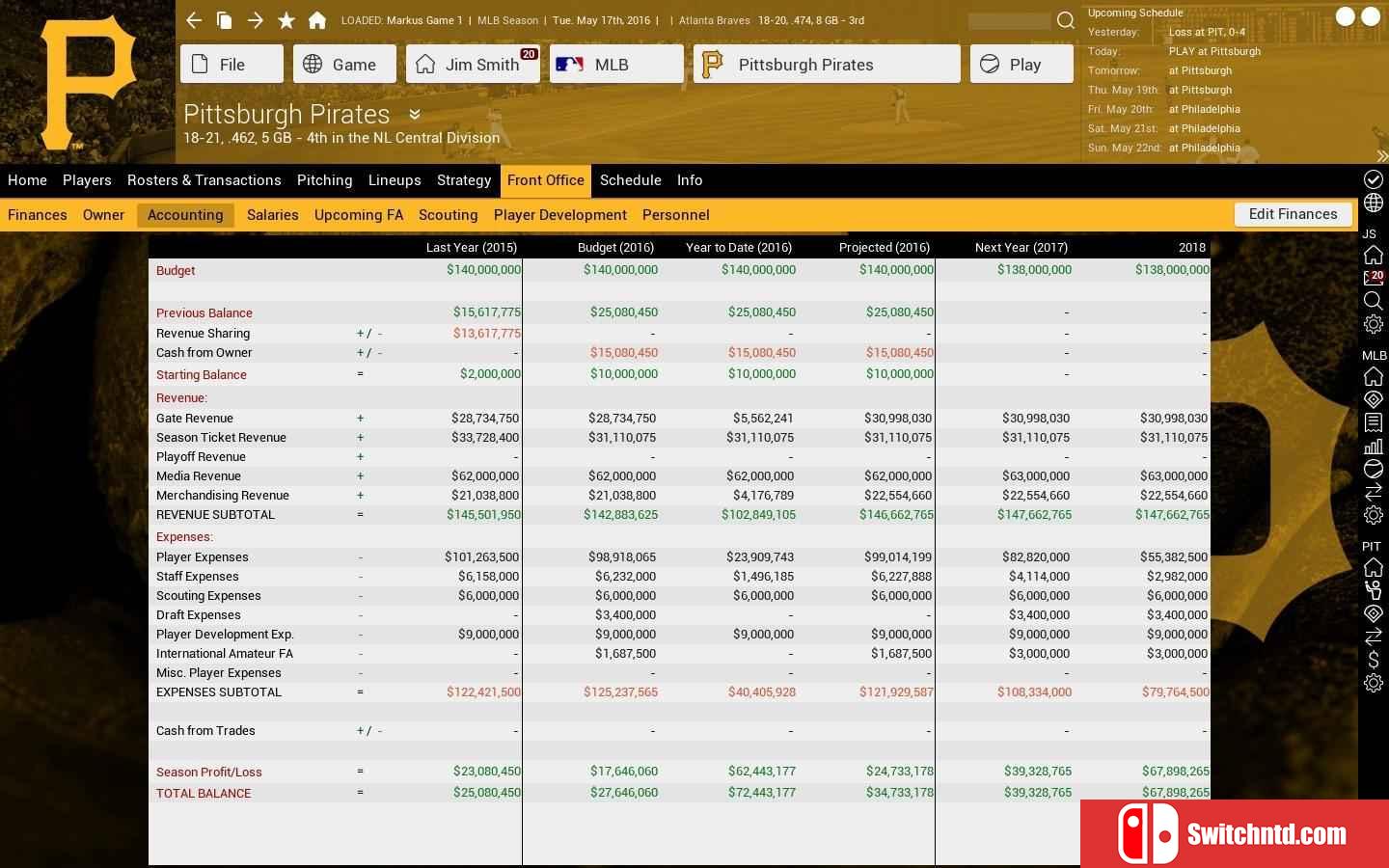Click the Media Revenue row label
This screenshot has width=1389, height=868.
(x=199, y=475)
